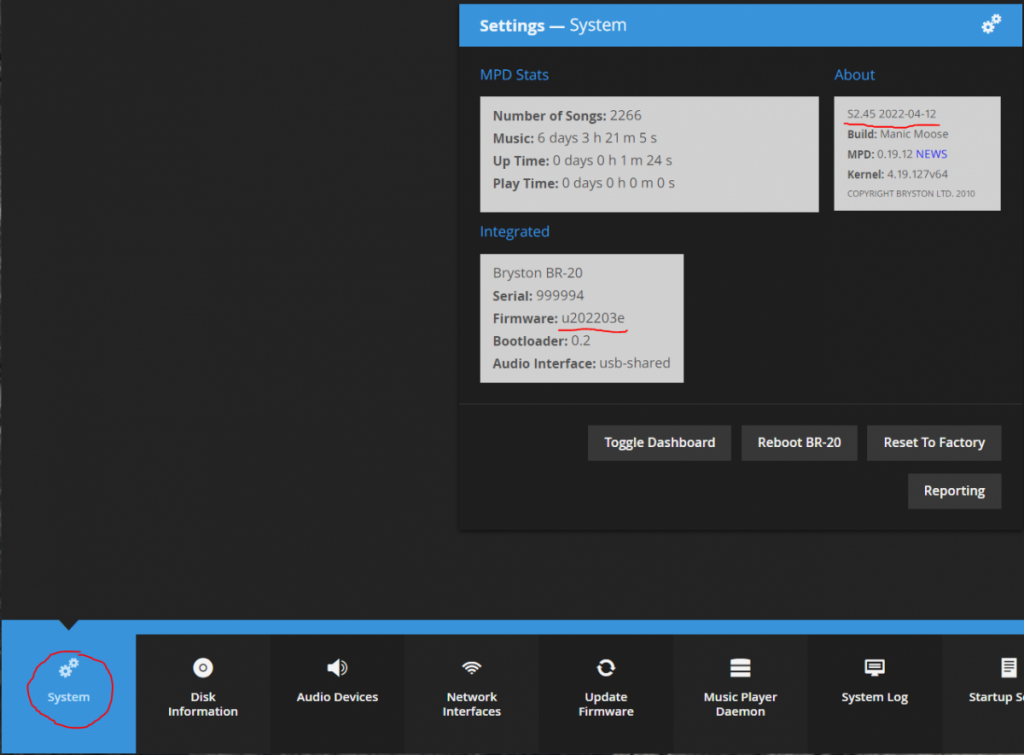Screen dimensions: 1024x755
Task: Select Update Firmware menu label
Action: coord(606,704)
